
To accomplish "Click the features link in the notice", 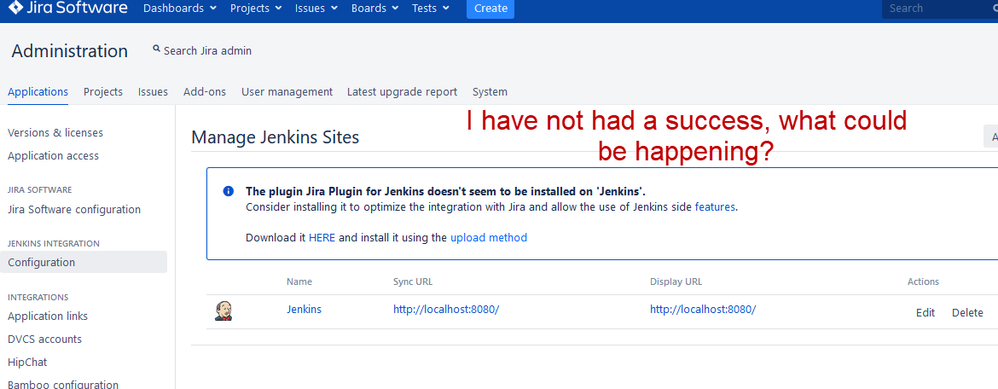I will tap(715, 207).
